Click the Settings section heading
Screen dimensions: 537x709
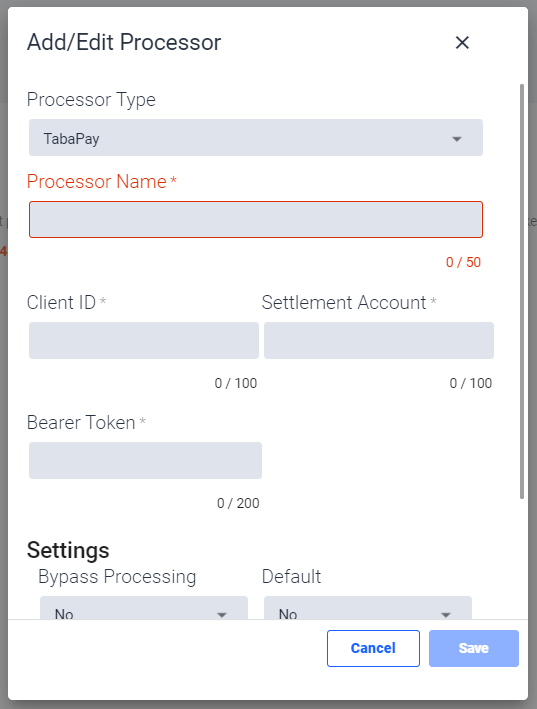pyautogui.click(x=68, y=550)
